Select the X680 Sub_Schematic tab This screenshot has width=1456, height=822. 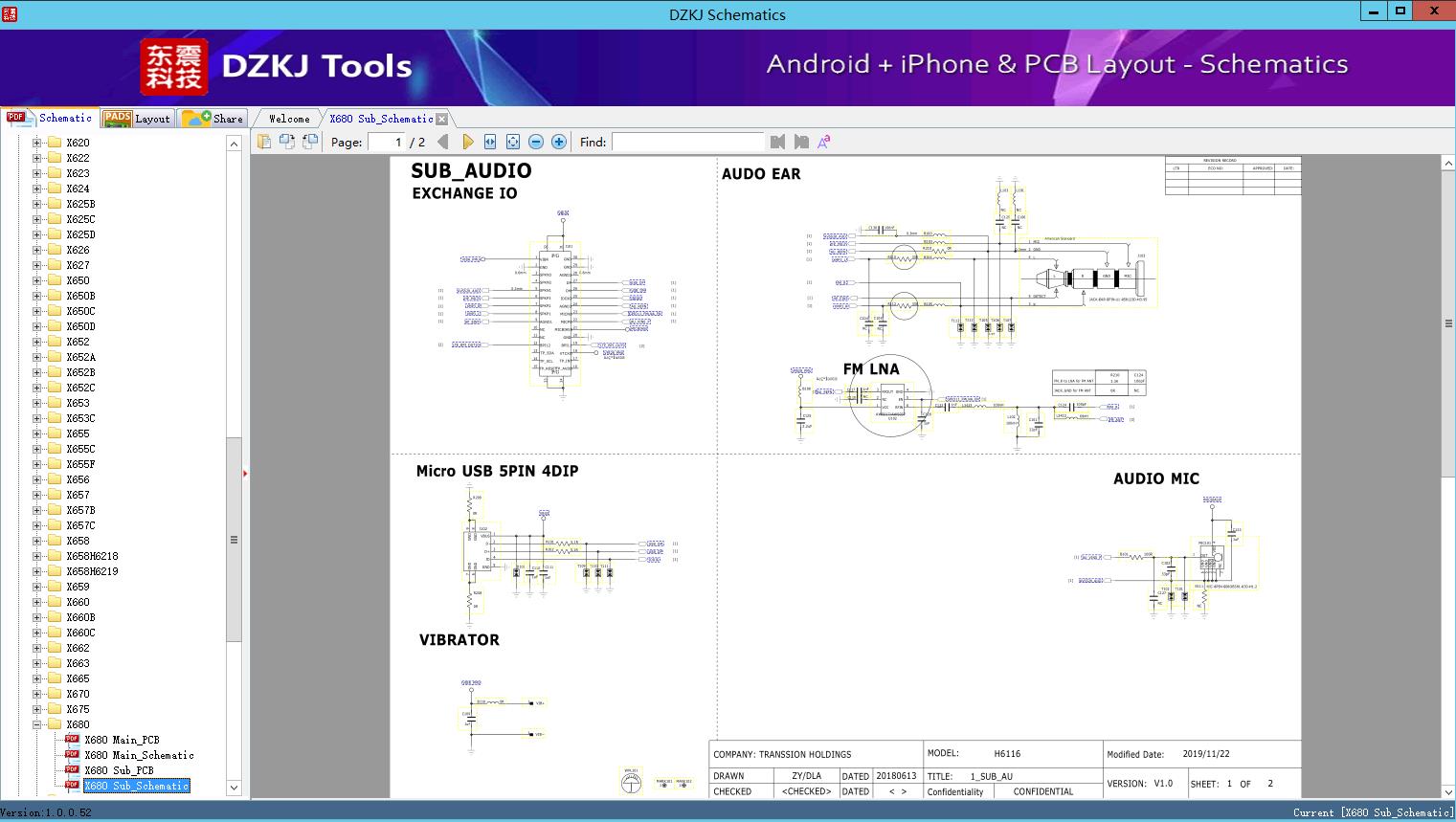[380, 118]
